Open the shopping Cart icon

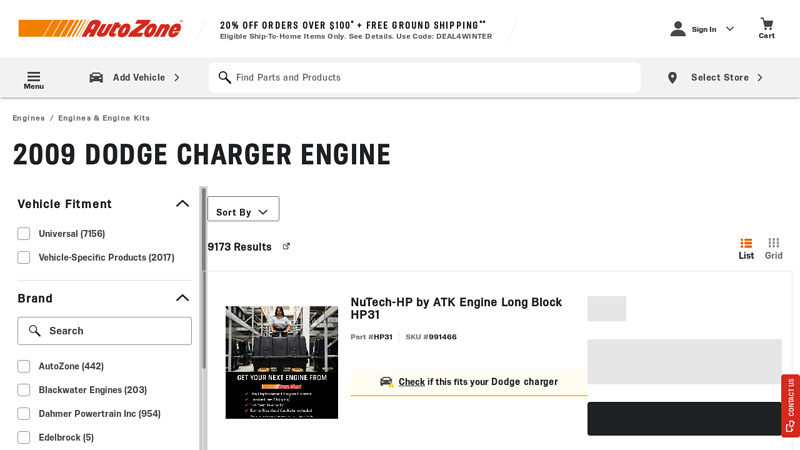tap(766, 24)
